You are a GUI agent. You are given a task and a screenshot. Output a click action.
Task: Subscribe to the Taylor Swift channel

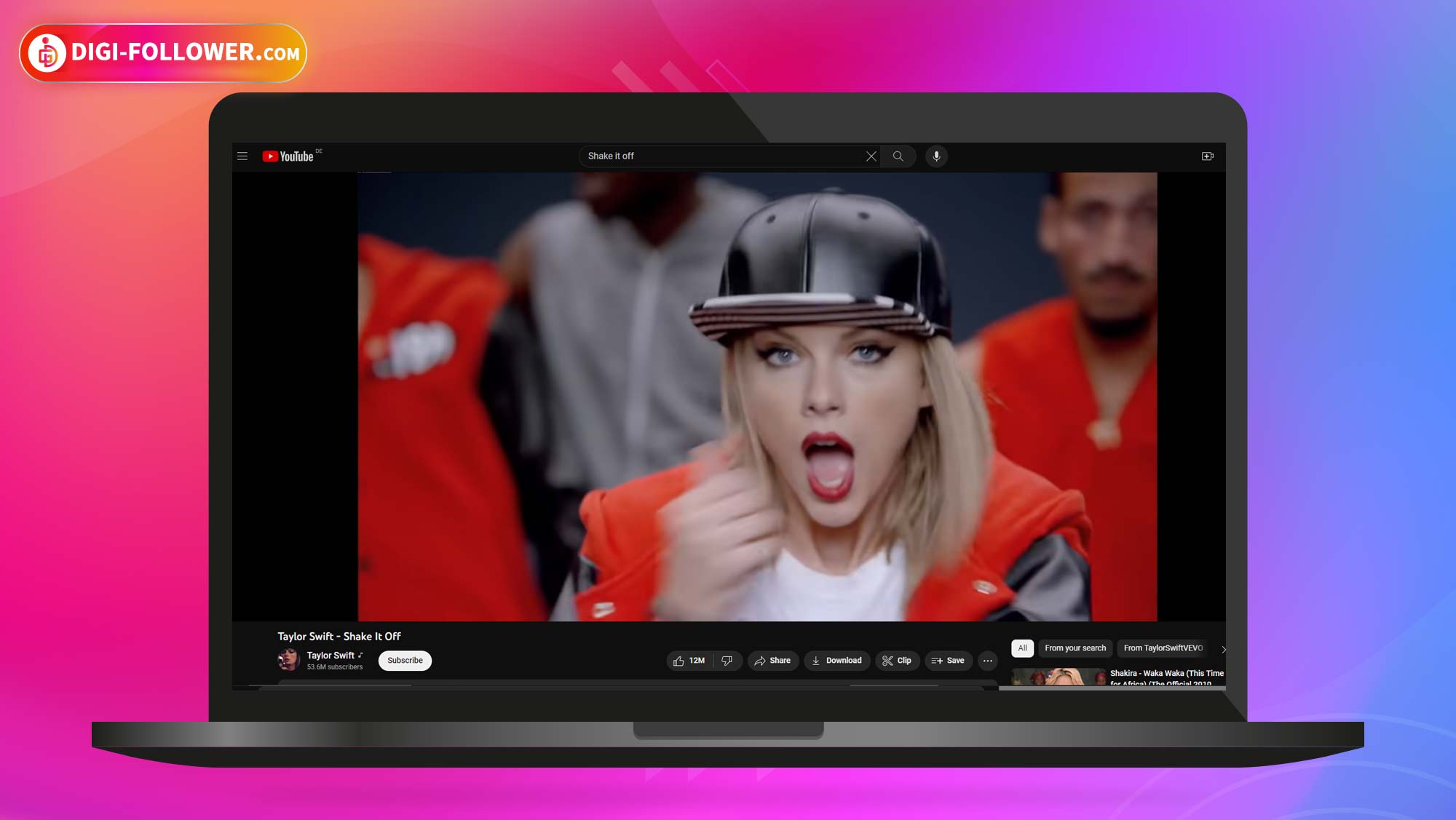(x=405, y=661)
